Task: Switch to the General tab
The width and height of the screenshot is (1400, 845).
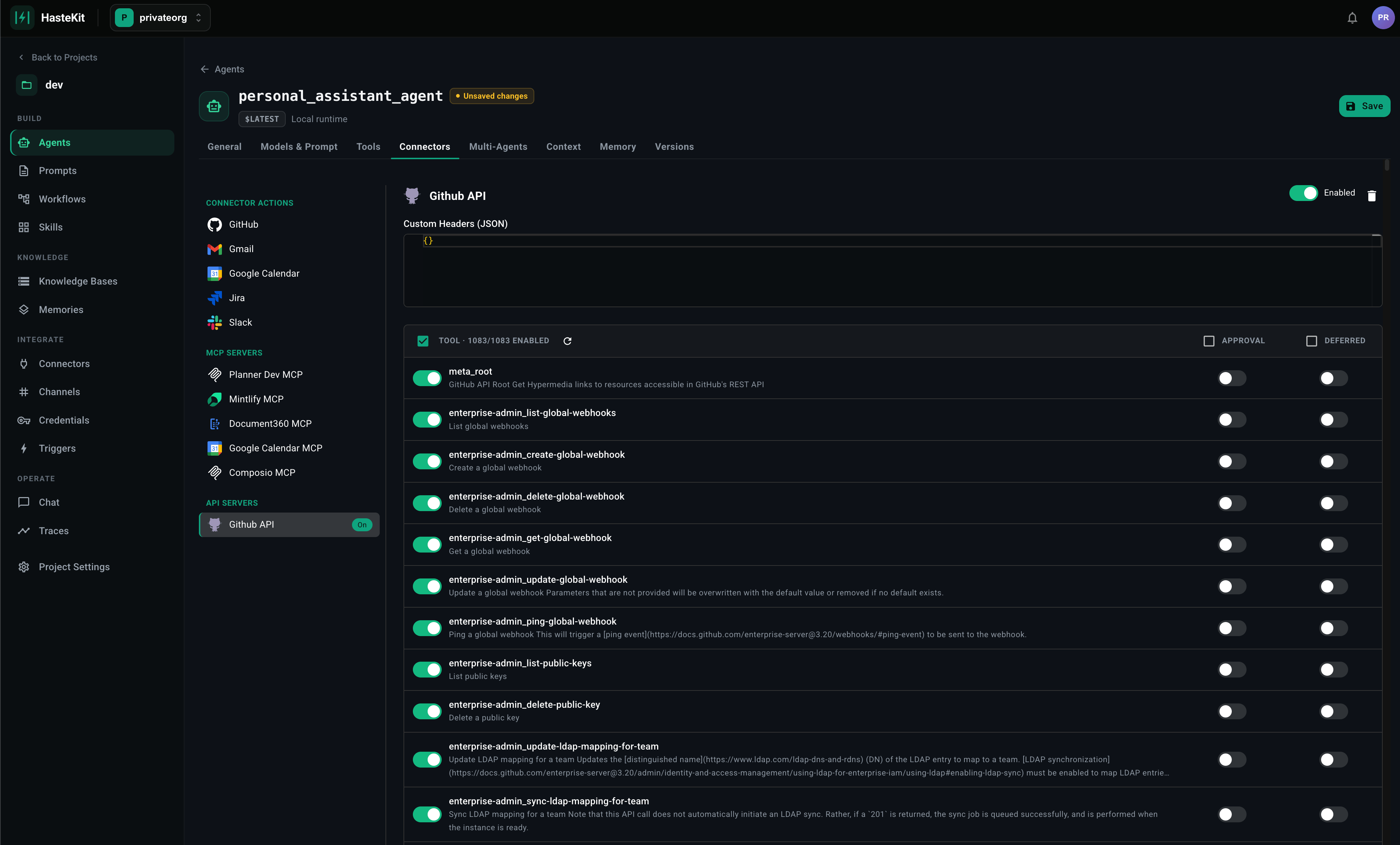Action: point(224,147)
